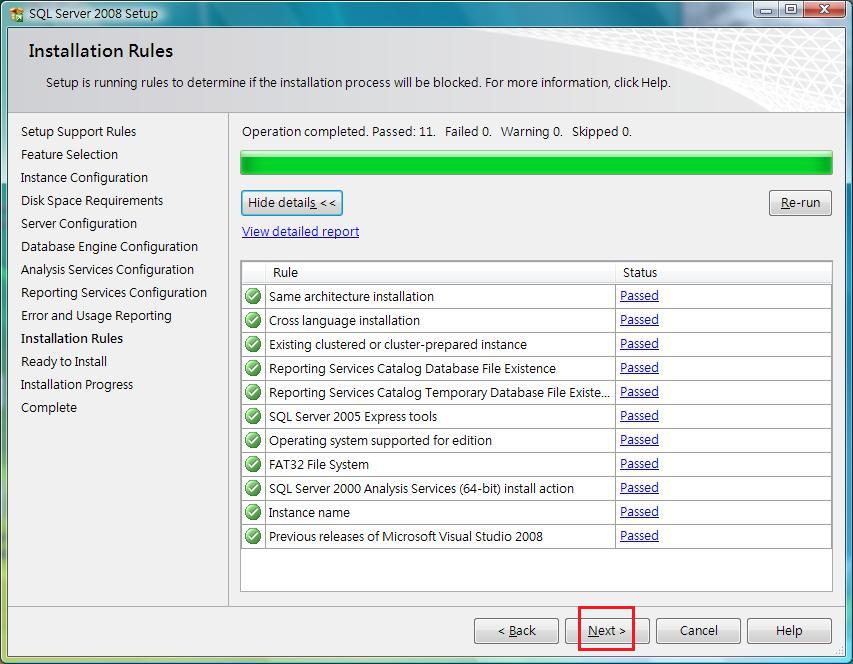Click check icon beside SQL Server 2005 Express tools
Screen dimensions: 853x664
(x=253, y=416)
